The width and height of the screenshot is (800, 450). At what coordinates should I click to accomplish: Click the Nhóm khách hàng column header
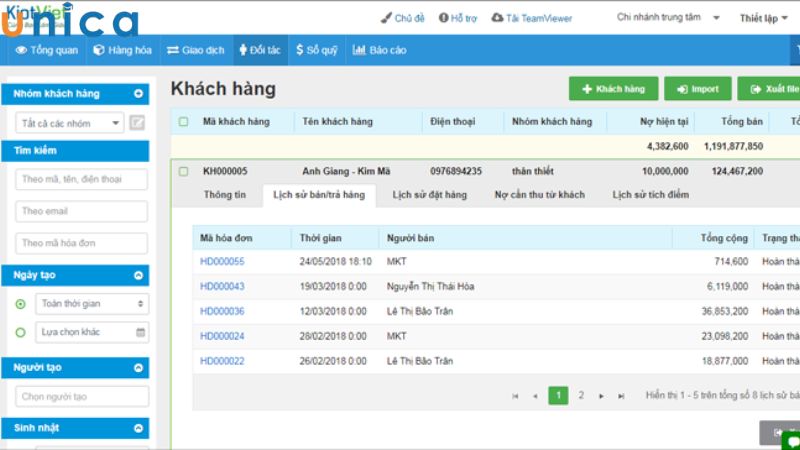552,121
